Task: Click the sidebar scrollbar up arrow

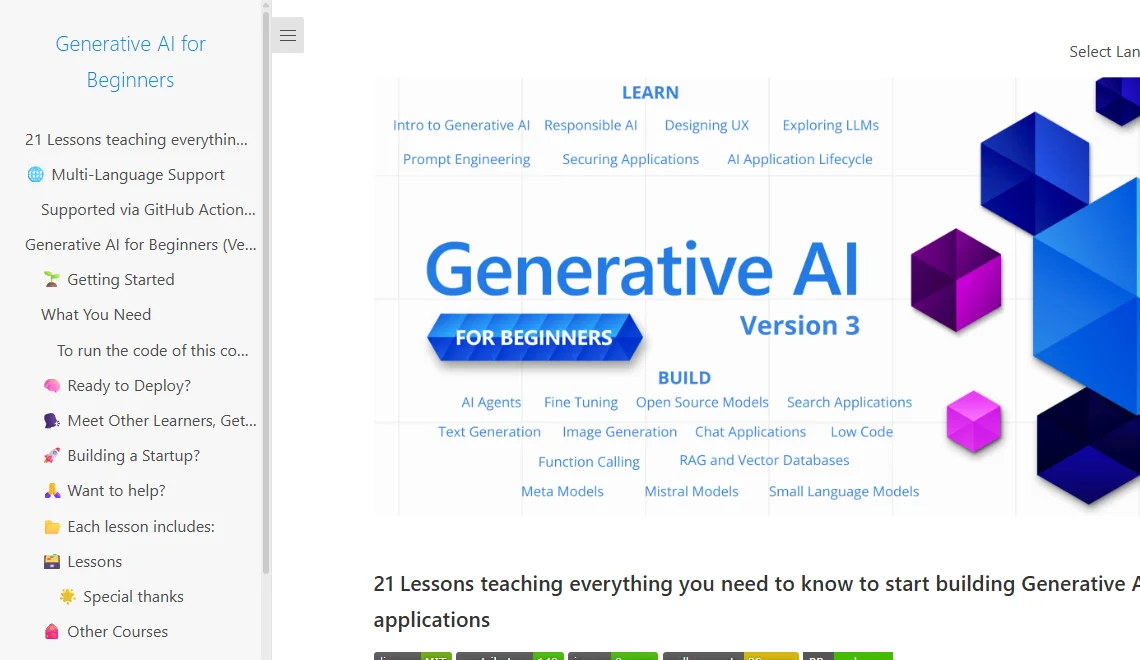Action: [266, 4]
